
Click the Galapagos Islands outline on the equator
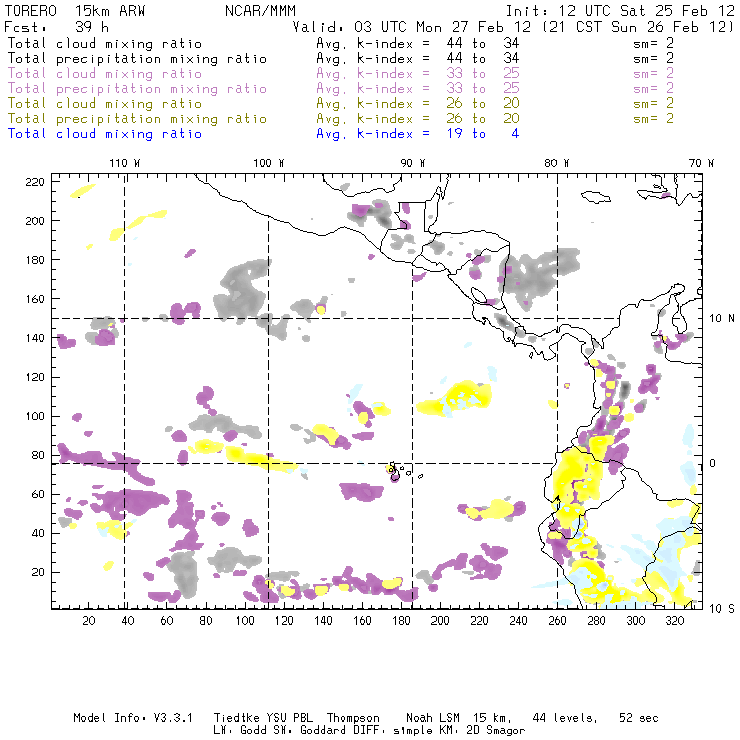pos(395,472)
